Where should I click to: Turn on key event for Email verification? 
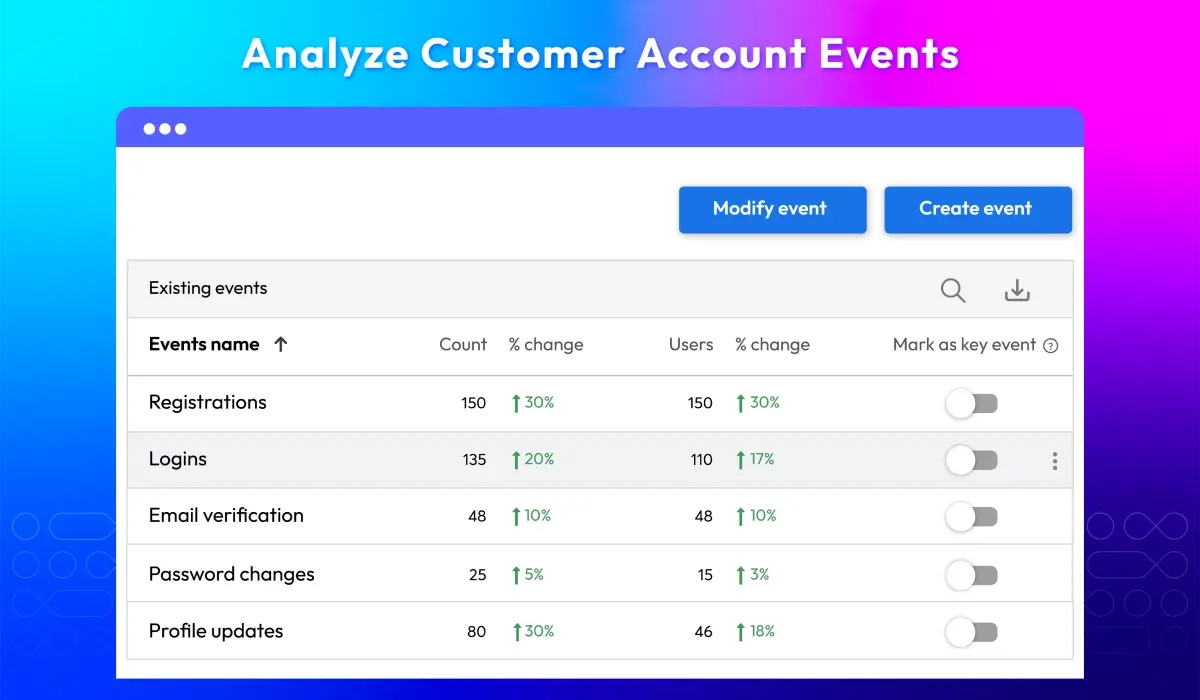click(972, 517)
